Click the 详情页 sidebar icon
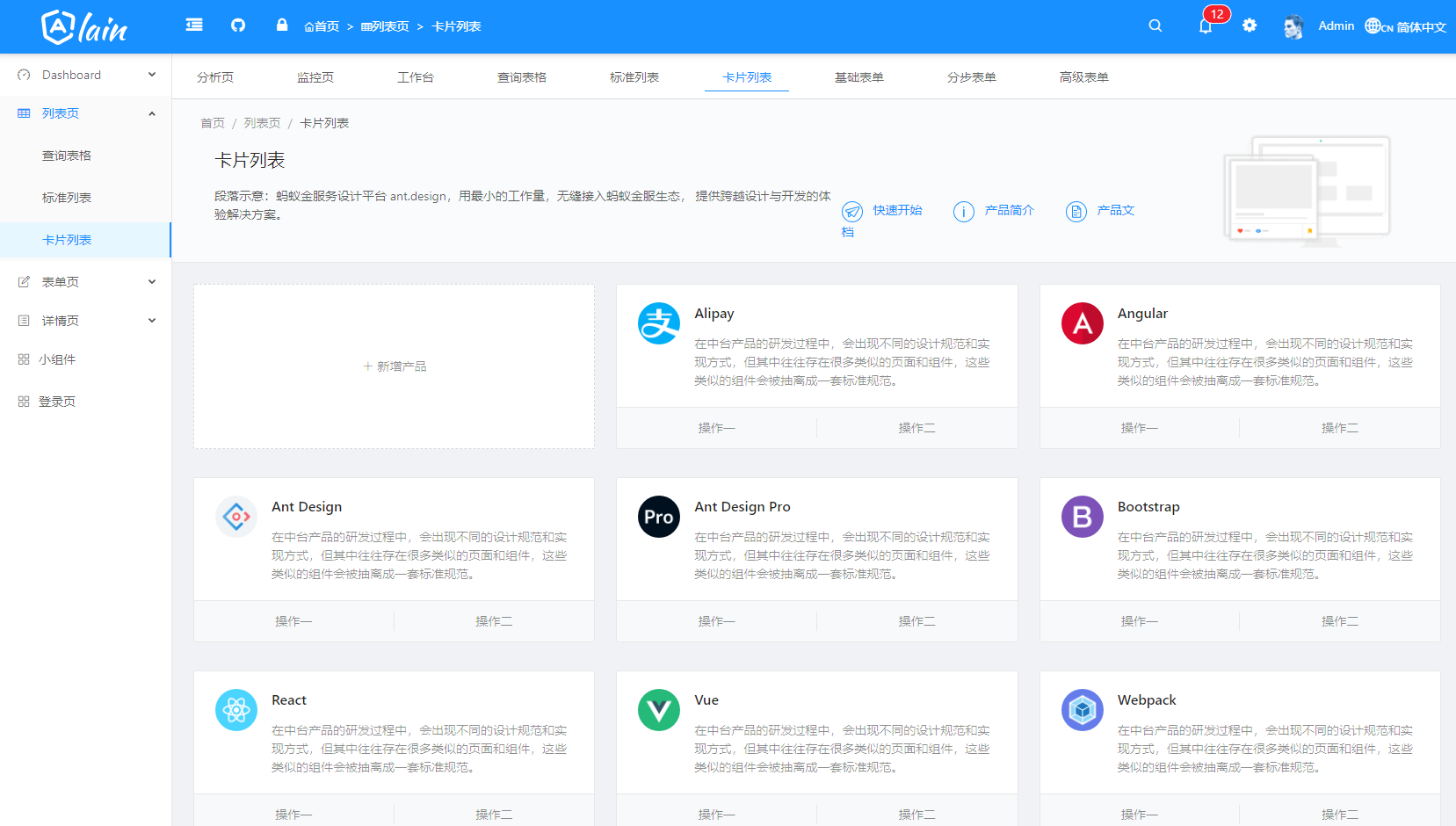Image resolution: width=1456 pixels, height=826 pixels. pyautogui.click(x=24, y=321)
